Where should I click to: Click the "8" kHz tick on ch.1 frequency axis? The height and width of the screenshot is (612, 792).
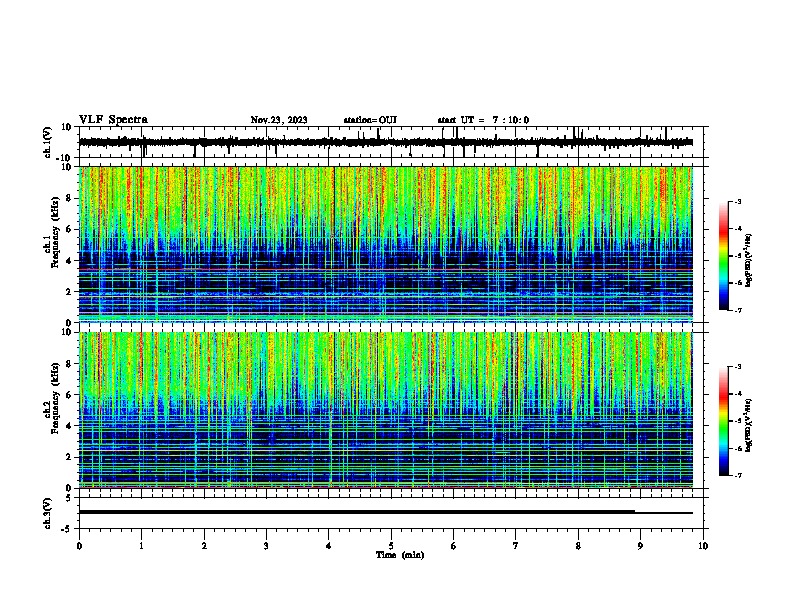point(69,198)
